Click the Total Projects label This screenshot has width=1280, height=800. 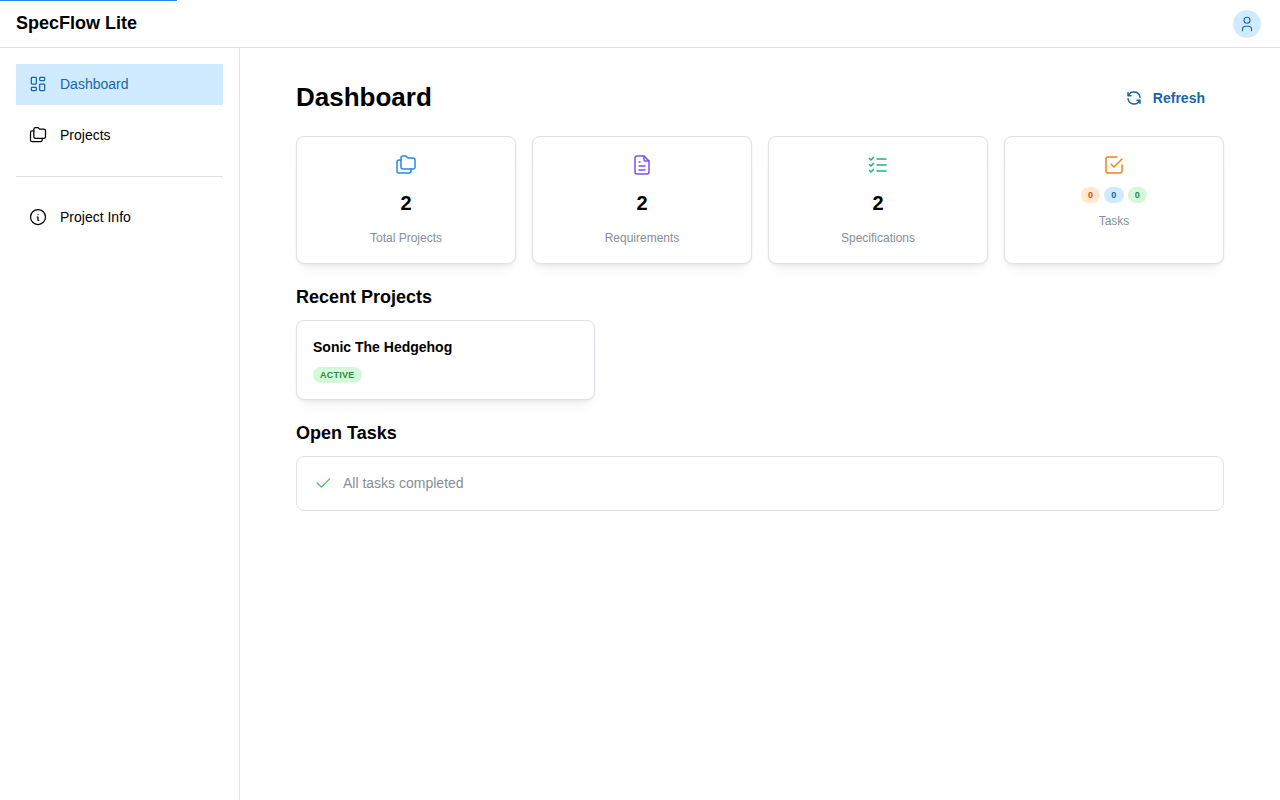tap(406, 238)
